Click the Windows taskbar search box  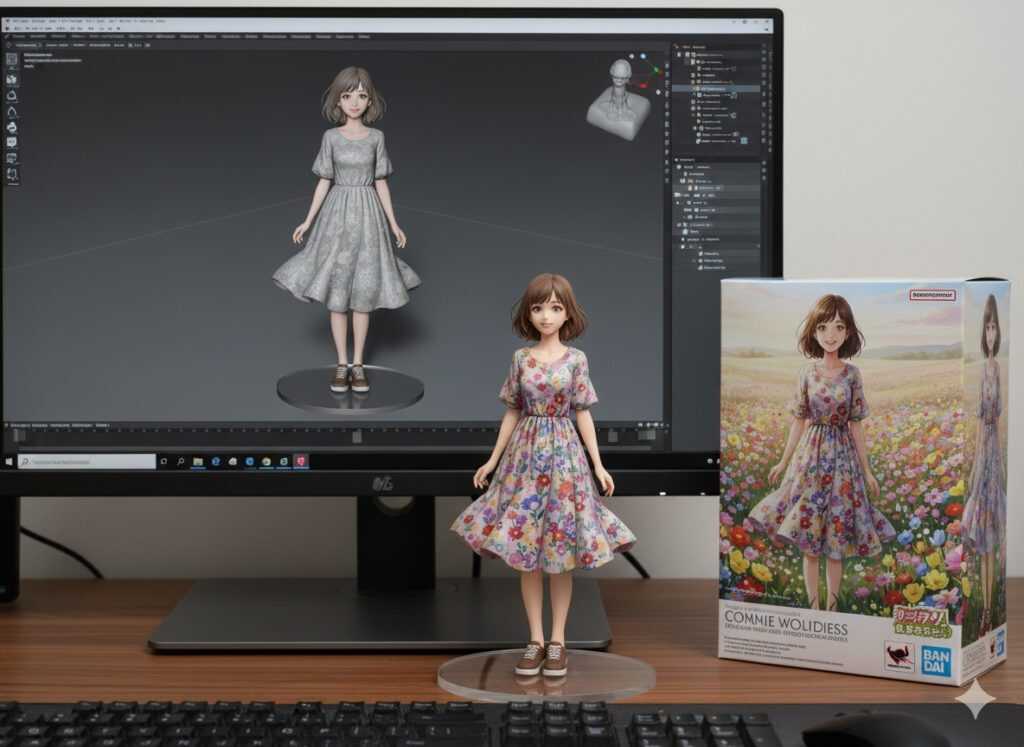tap(86, 461)
